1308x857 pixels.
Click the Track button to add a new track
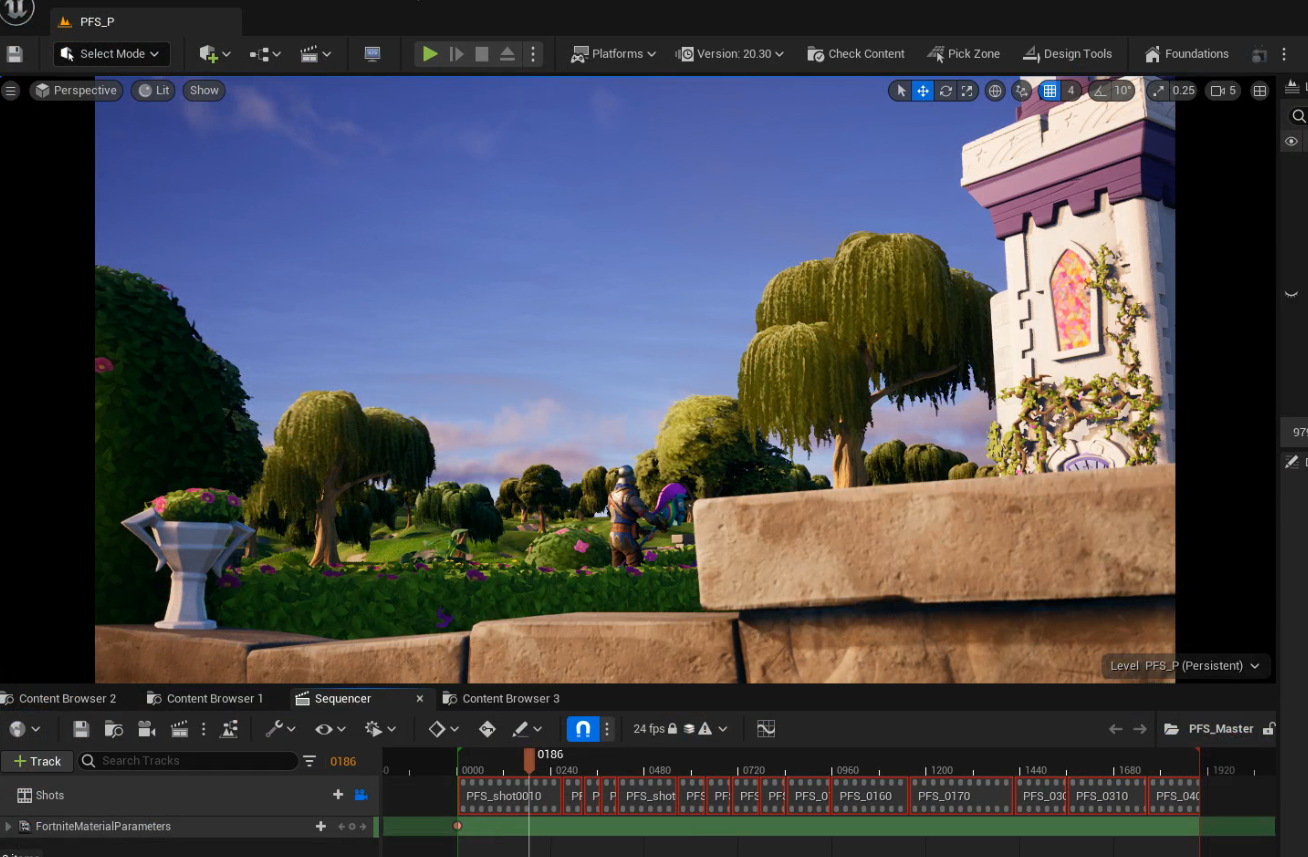[37, 761]
